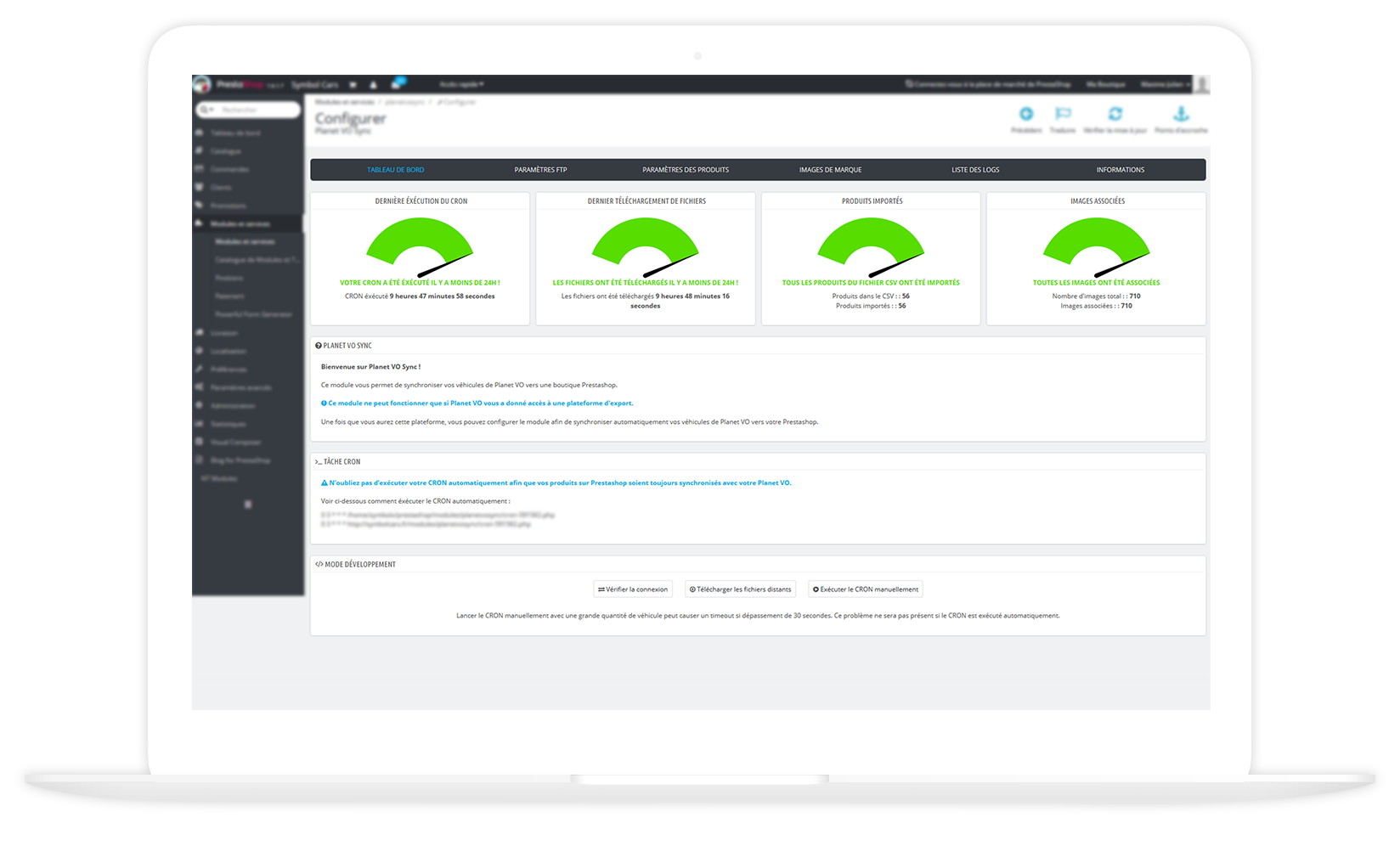Open the search type dropdown magnifier

206,110
